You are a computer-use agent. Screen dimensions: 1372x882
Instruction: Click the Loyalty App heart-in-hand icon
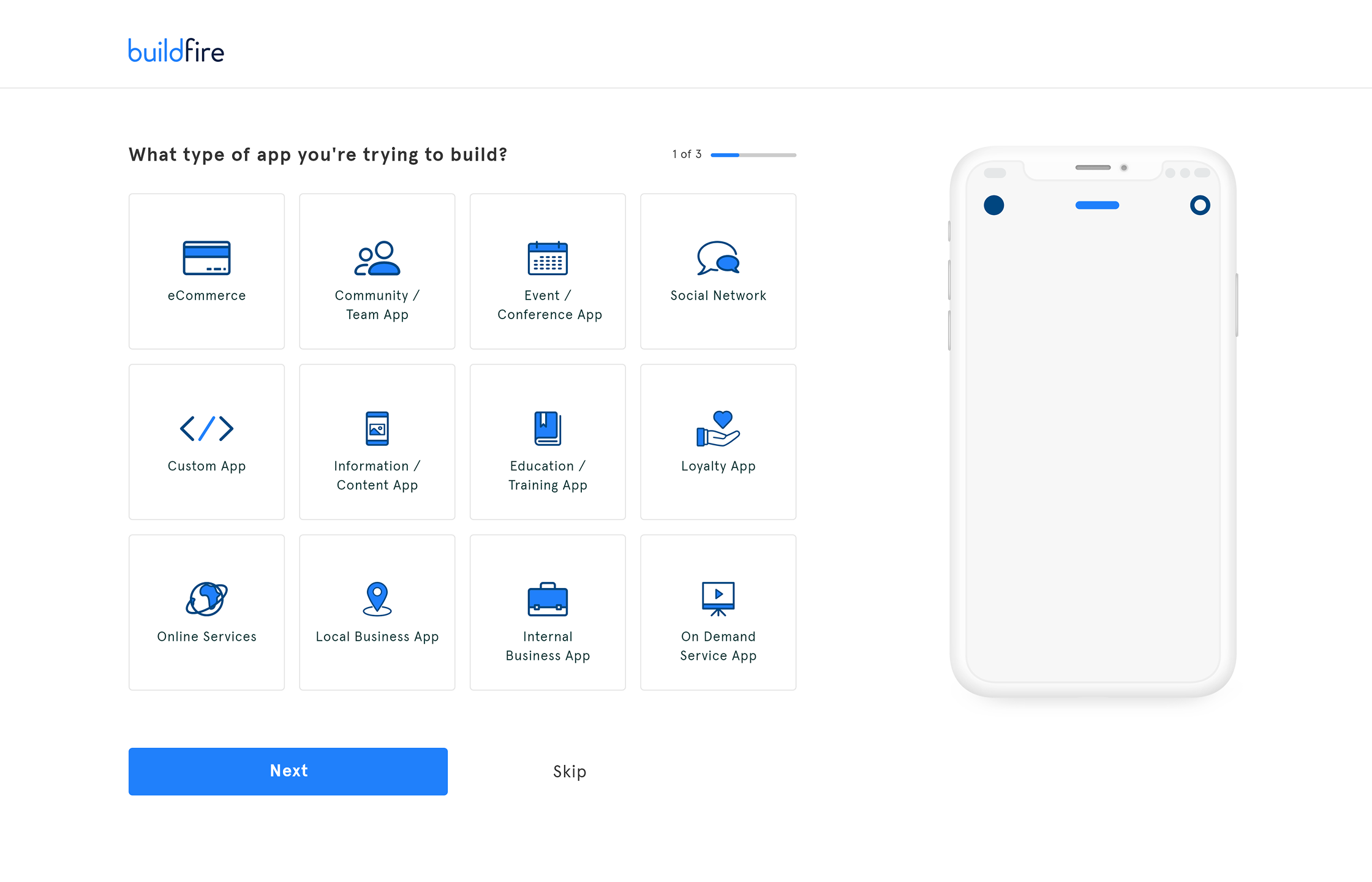(x=718, y=428)
